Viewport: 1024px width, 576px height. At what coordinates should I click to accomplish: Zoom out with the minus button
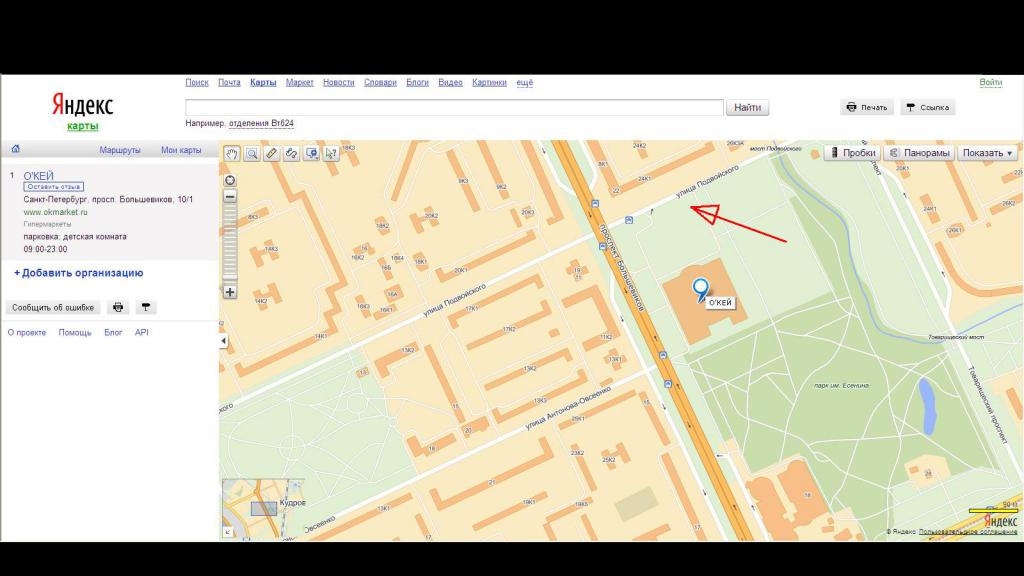(x=230, y=197)
